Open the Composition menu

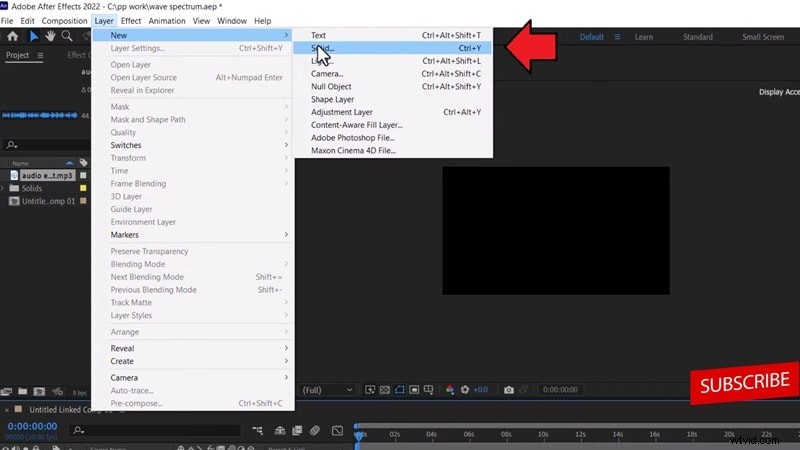coord(64,21)
